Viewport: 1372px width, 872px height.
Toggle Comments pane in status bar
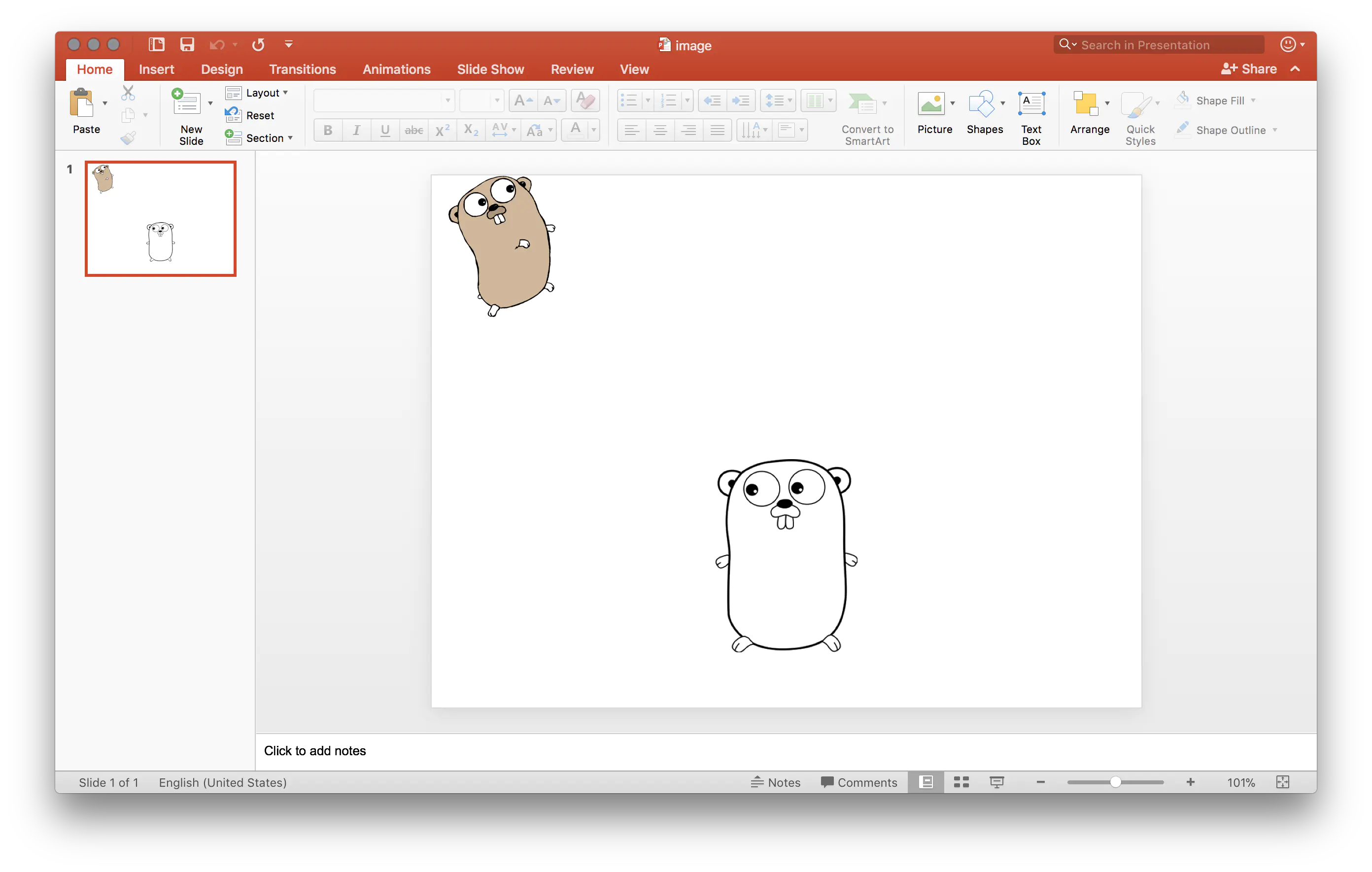[x=858, y=782]
